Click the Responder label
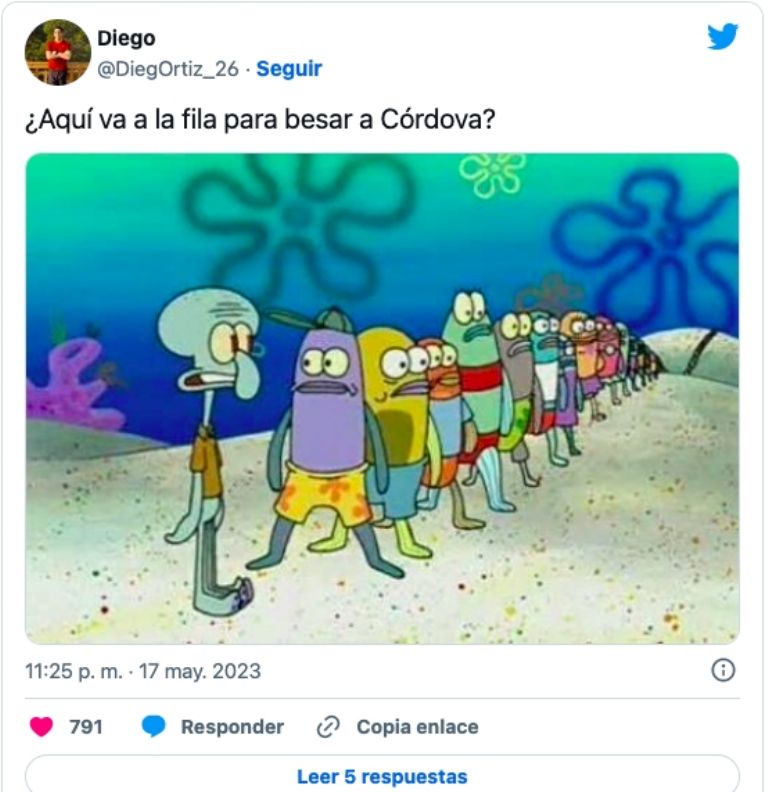768x792 pixels. [x=232, y=727]
